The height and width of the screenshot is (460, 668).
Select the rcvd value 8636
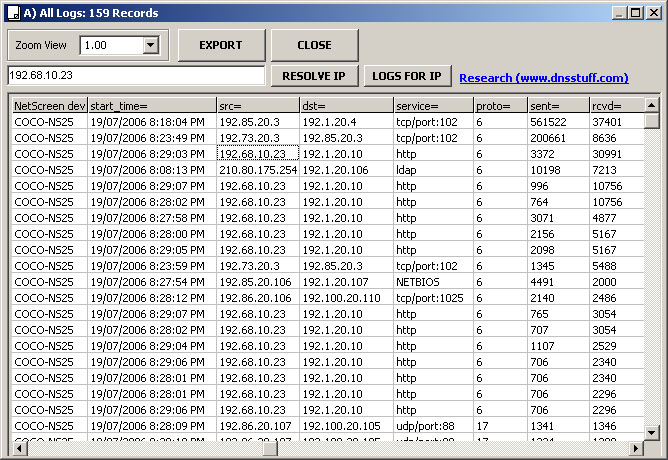616,138
